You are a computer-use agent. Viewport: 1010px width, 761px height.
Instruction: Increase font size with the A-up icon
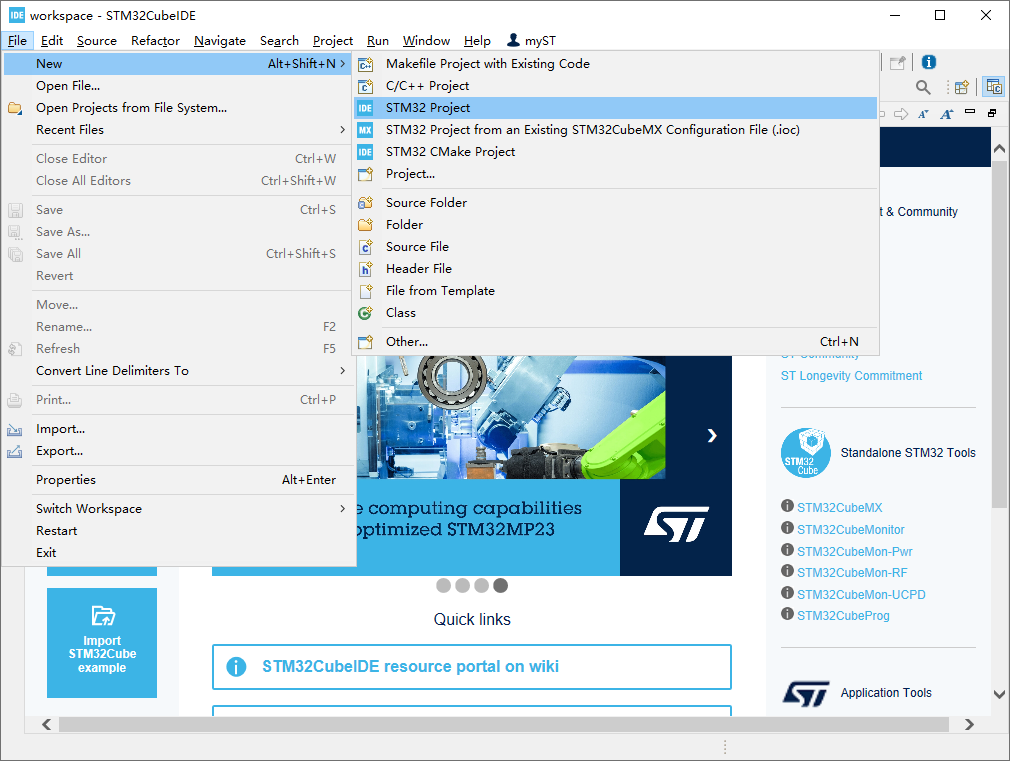946,114
